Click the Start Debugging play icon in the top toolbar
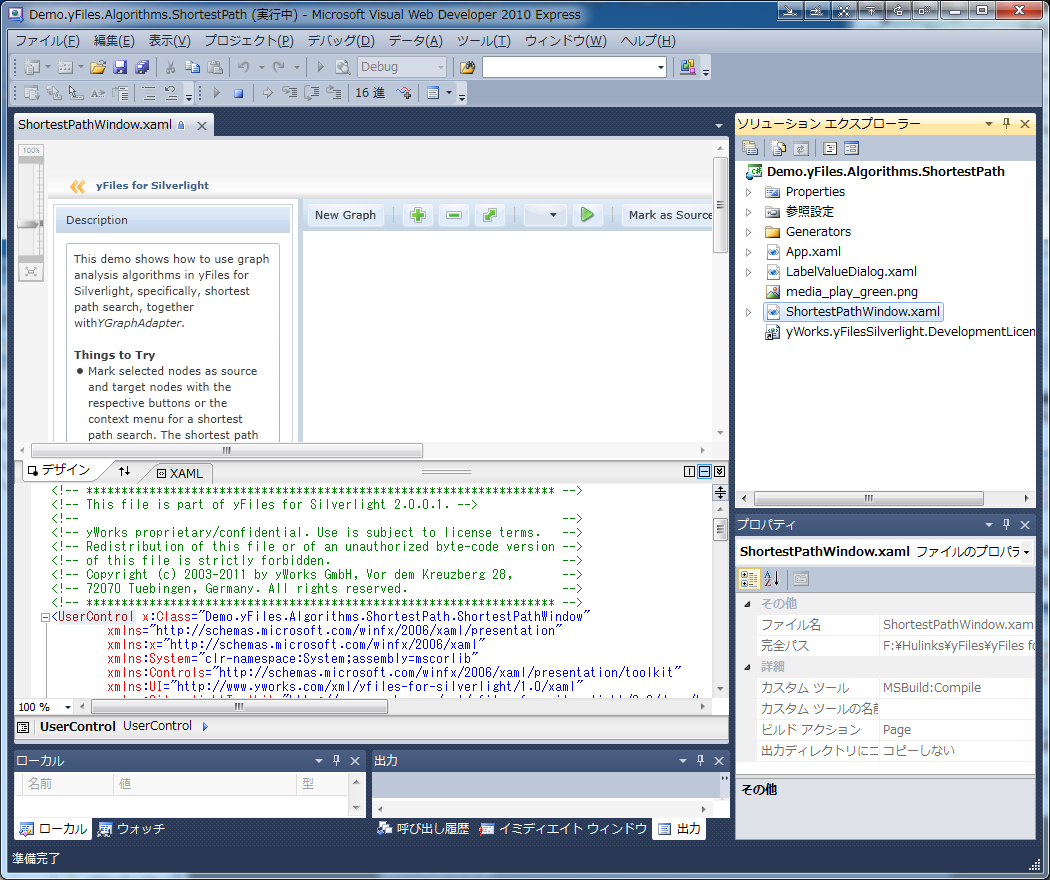 point(320,67)
